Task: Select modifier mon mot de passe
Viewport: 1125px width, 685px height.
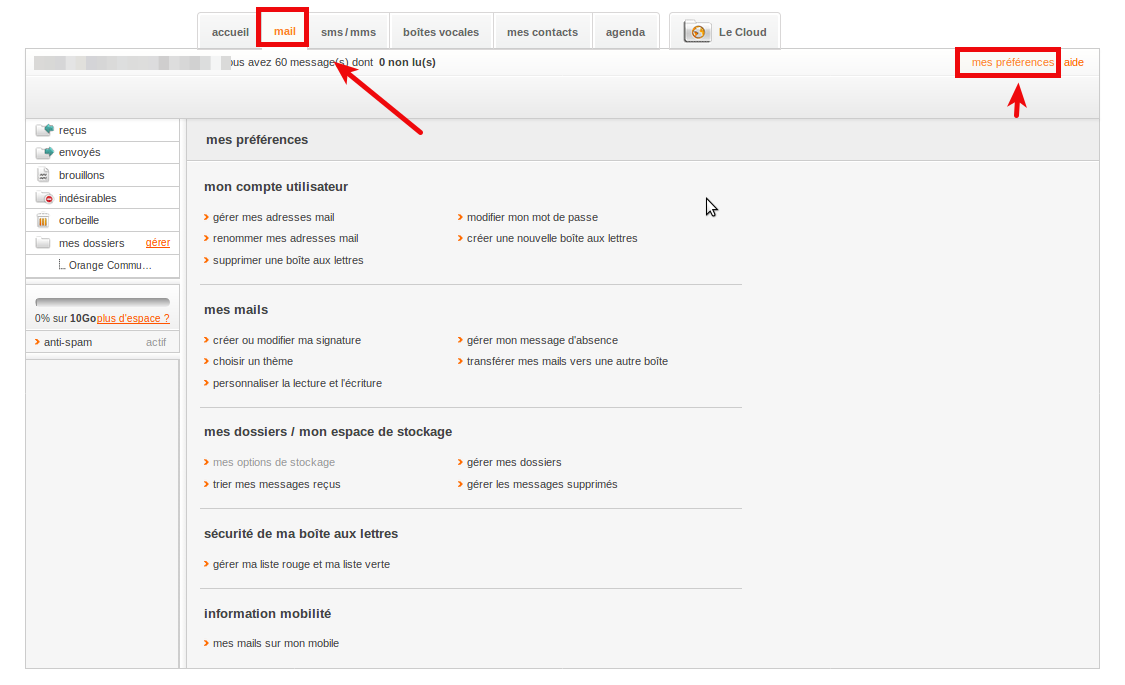Action: (x=532, y=217)
